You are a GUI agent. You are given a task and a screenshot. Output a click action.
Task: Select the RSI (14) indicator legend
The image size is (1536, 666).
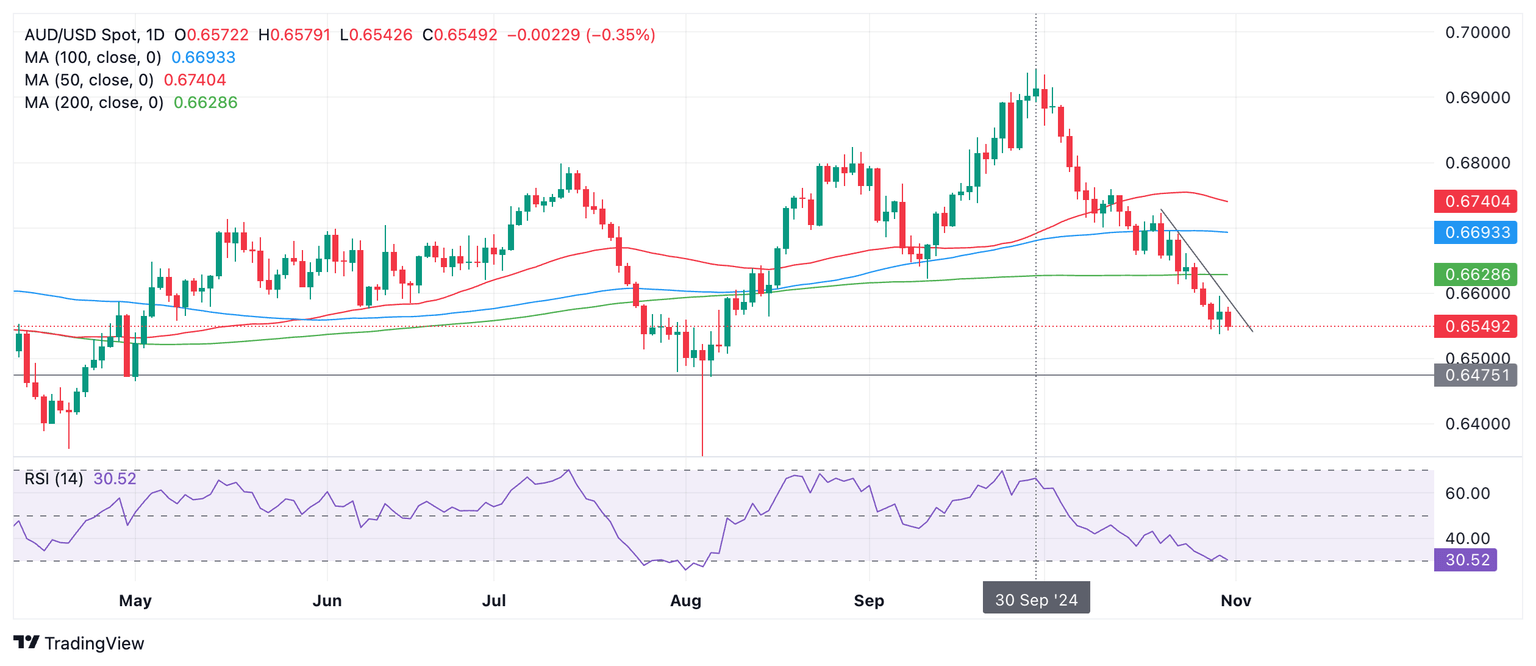pyautogui.click(x=54, y=479)
